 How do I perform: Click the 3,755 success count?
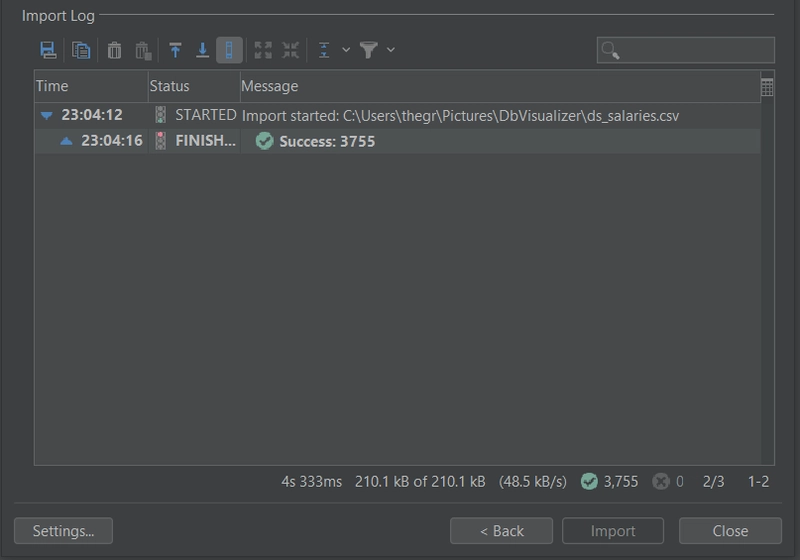point(620,481)
